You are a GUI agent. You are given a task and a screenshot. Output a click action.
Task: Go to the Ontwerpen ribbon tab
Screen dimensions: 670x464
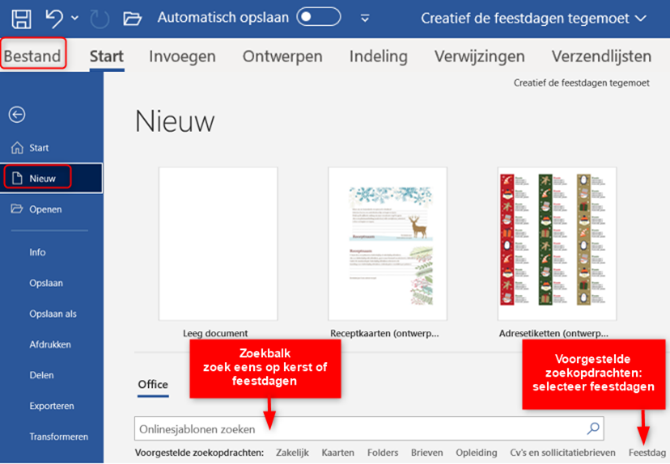tap(282, 56)
